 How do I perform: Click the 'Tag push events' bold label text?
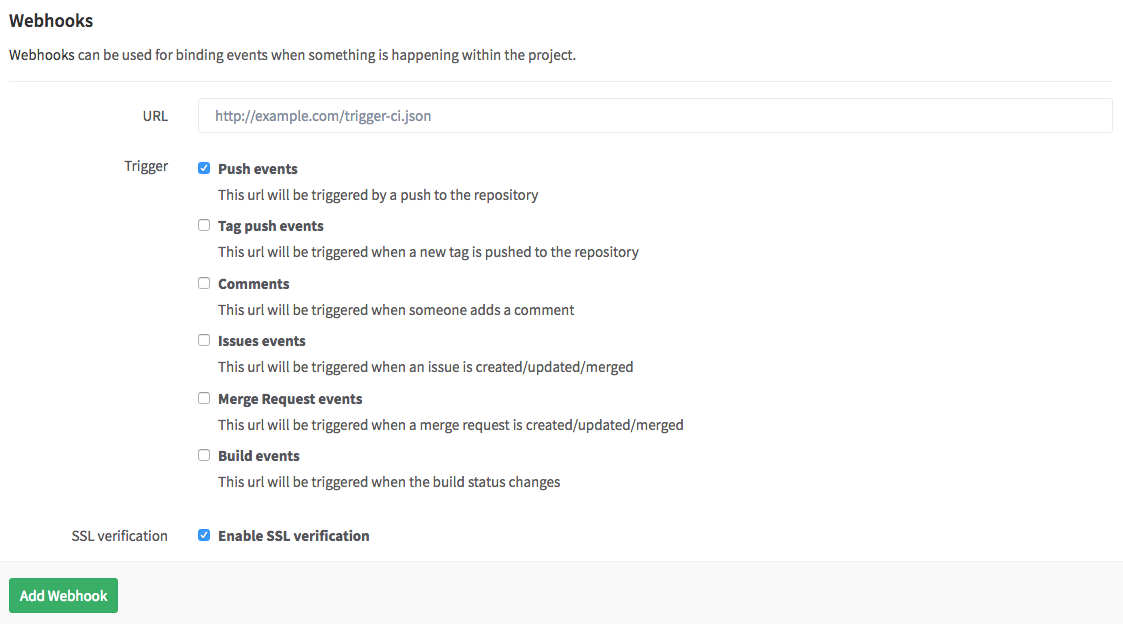click(271, 226)
